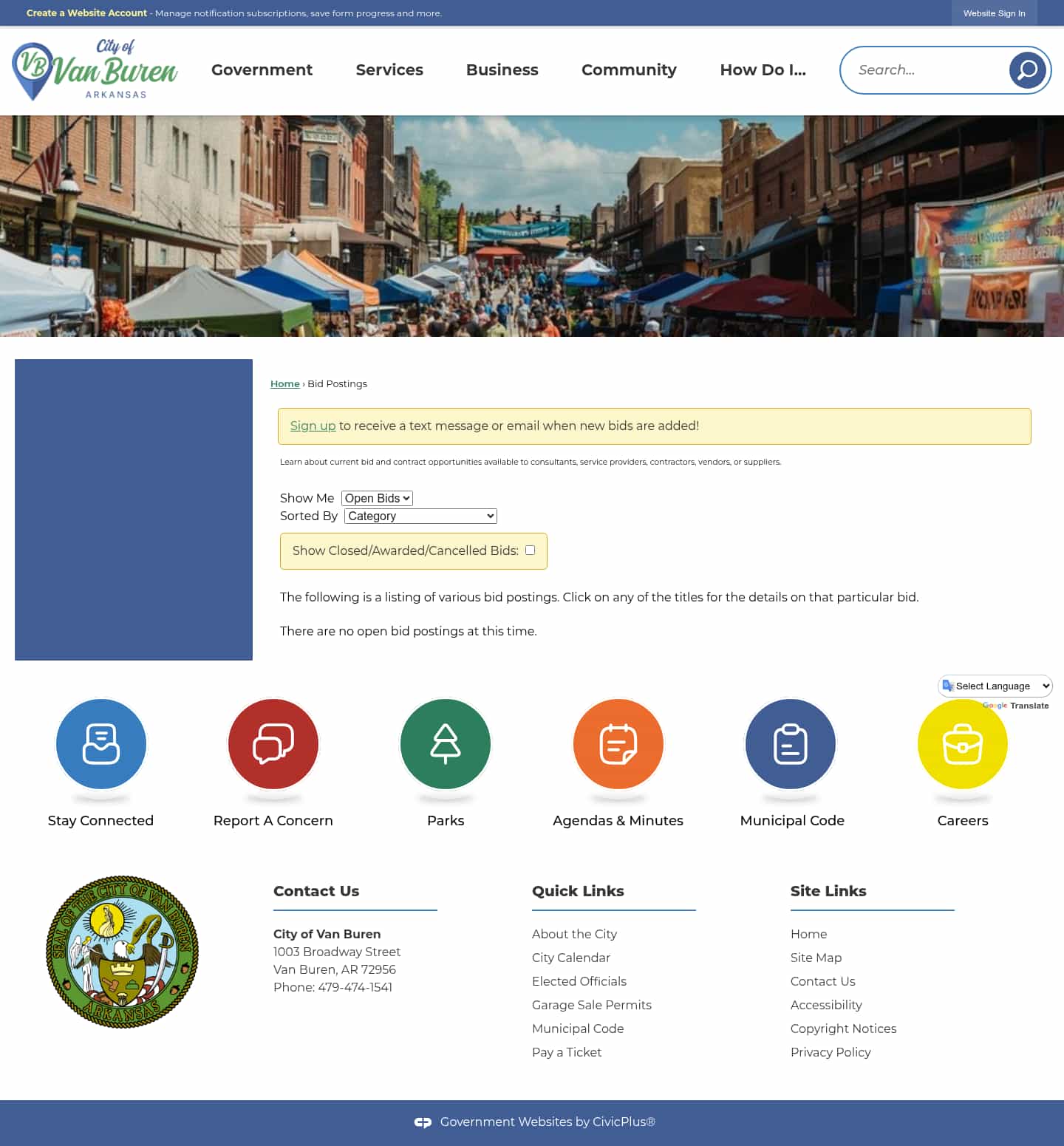Click the search magnifier icon
Viewport: 1064px width, 1146px height.
click(1027, 69)
